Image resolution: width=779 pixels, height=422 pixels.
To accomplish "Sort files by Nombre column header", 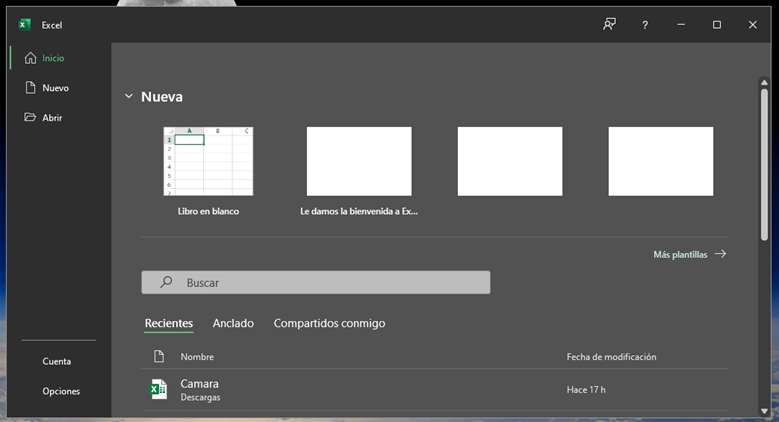I will (197, 357).
